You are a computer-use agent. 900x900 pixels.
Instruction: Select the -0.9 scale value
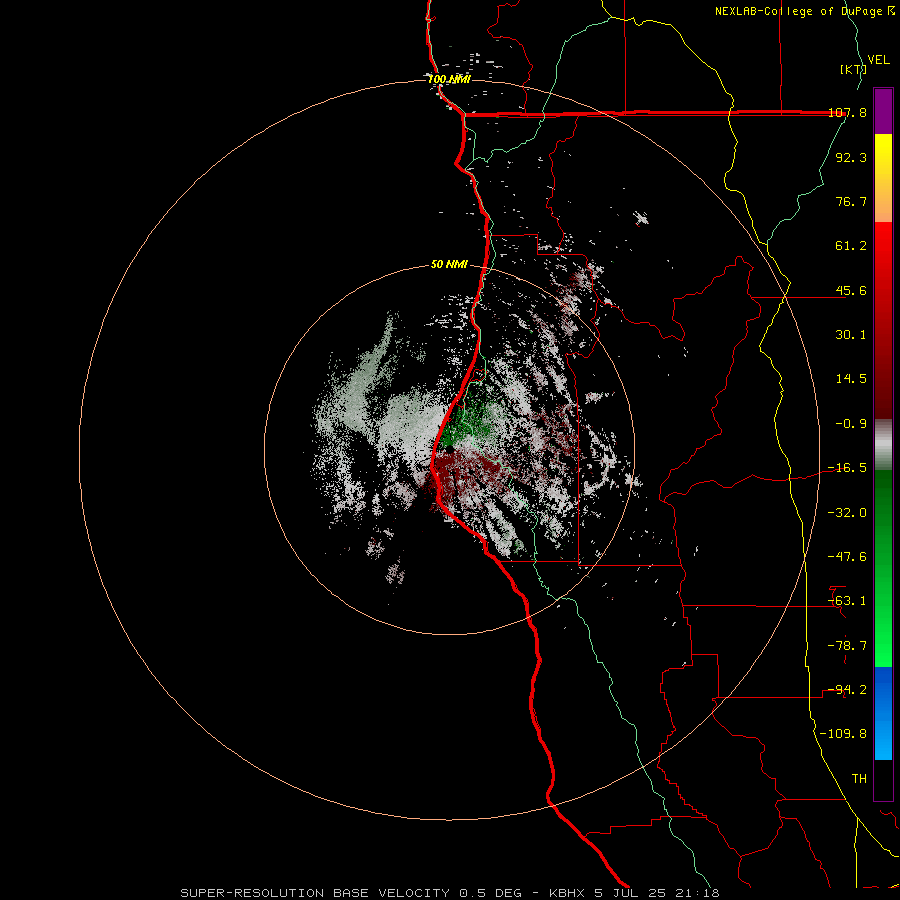point(851,424)
